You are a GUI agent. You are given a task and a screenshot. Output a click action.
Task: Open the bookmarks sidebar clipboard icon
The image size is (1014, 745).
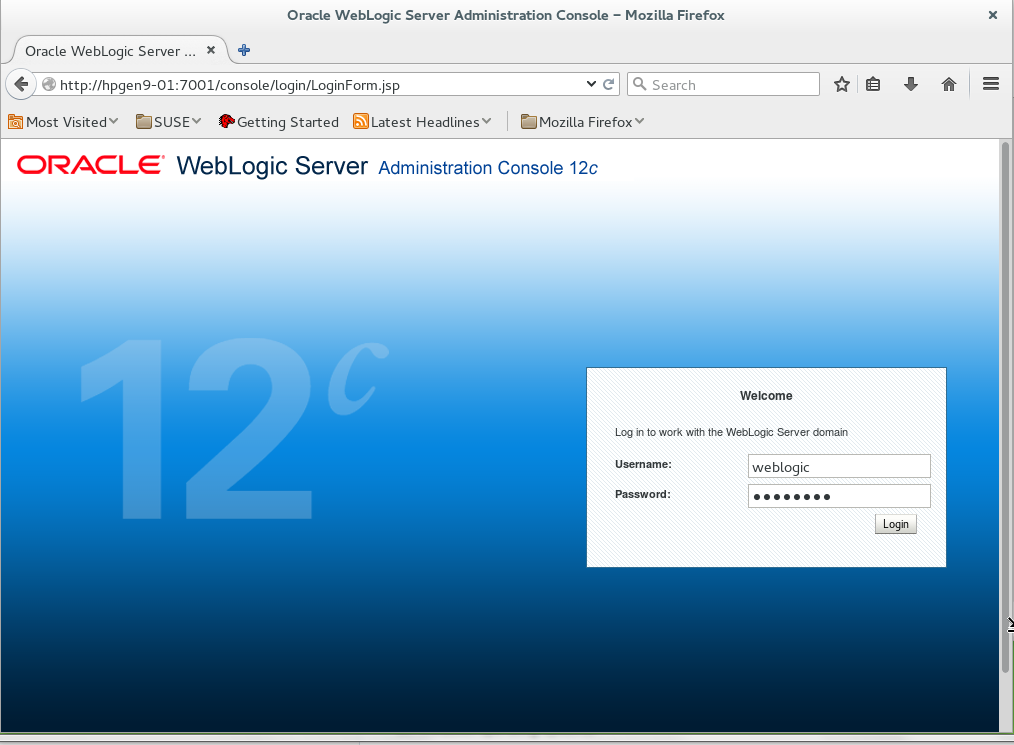(x=874, y=84)
